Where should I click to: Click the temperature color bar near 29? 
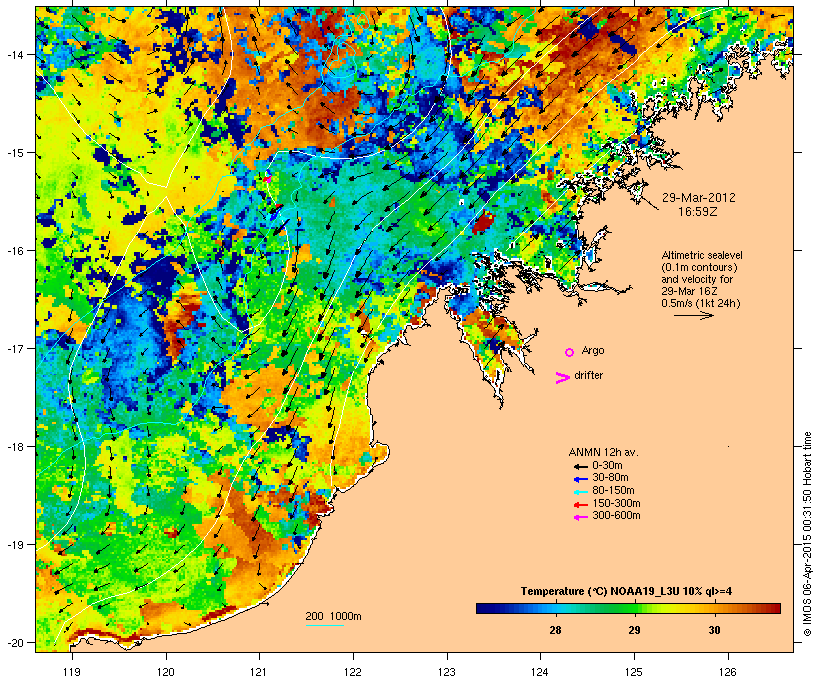634,608
